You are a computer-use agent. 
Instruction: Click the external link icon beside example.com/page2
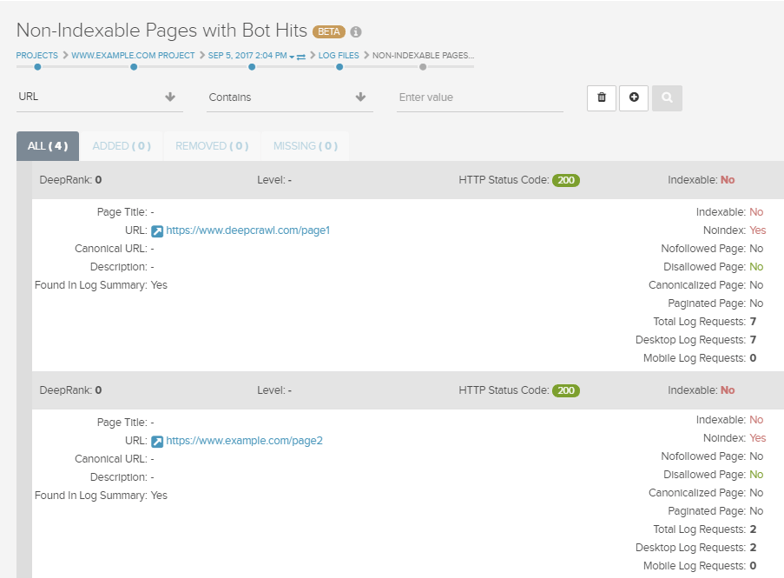pos(157,442)
